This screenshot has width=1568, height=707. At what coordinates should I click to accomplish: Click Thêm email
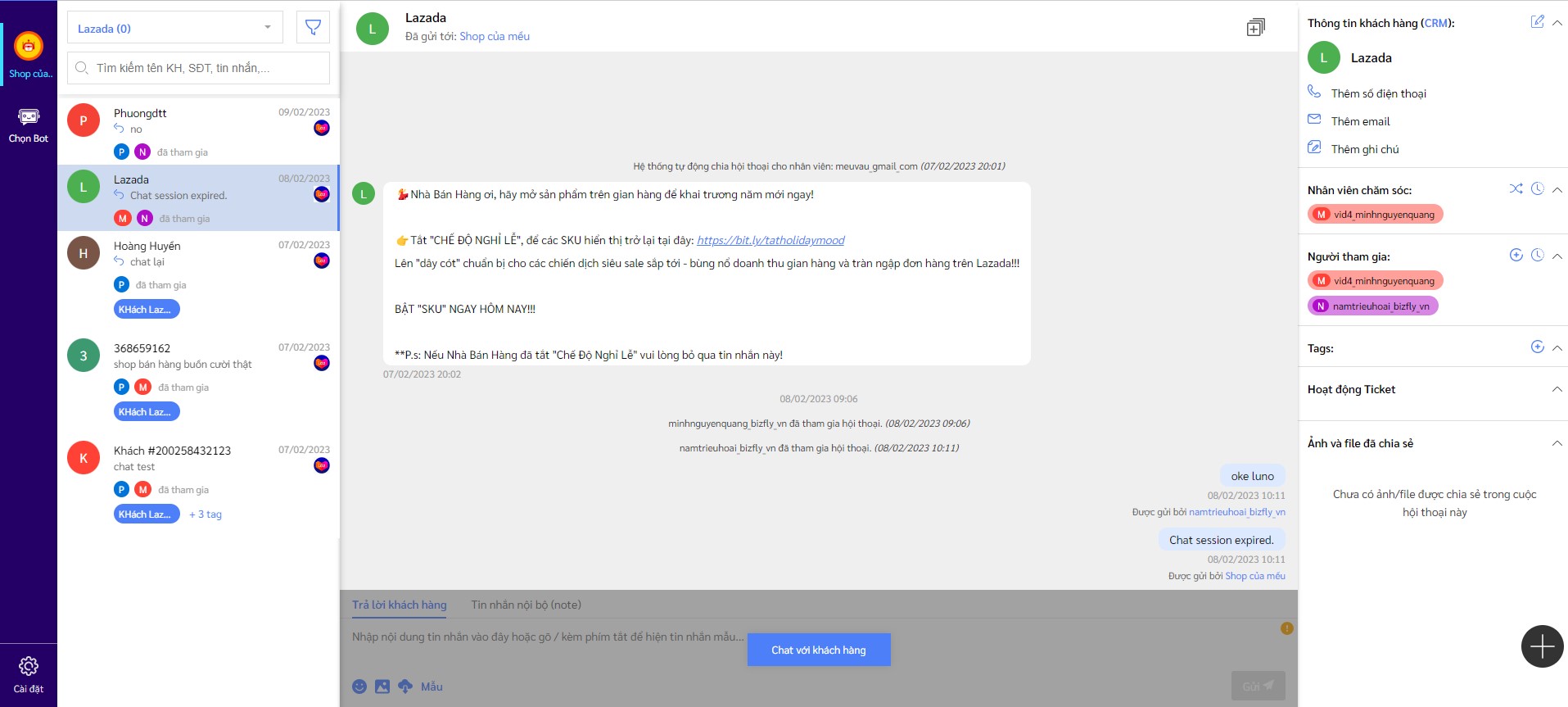click(x=1361, y=121)
